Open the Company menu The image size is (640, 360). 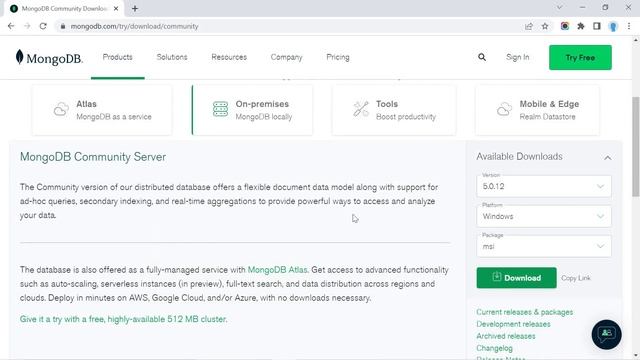coord(287,57)
